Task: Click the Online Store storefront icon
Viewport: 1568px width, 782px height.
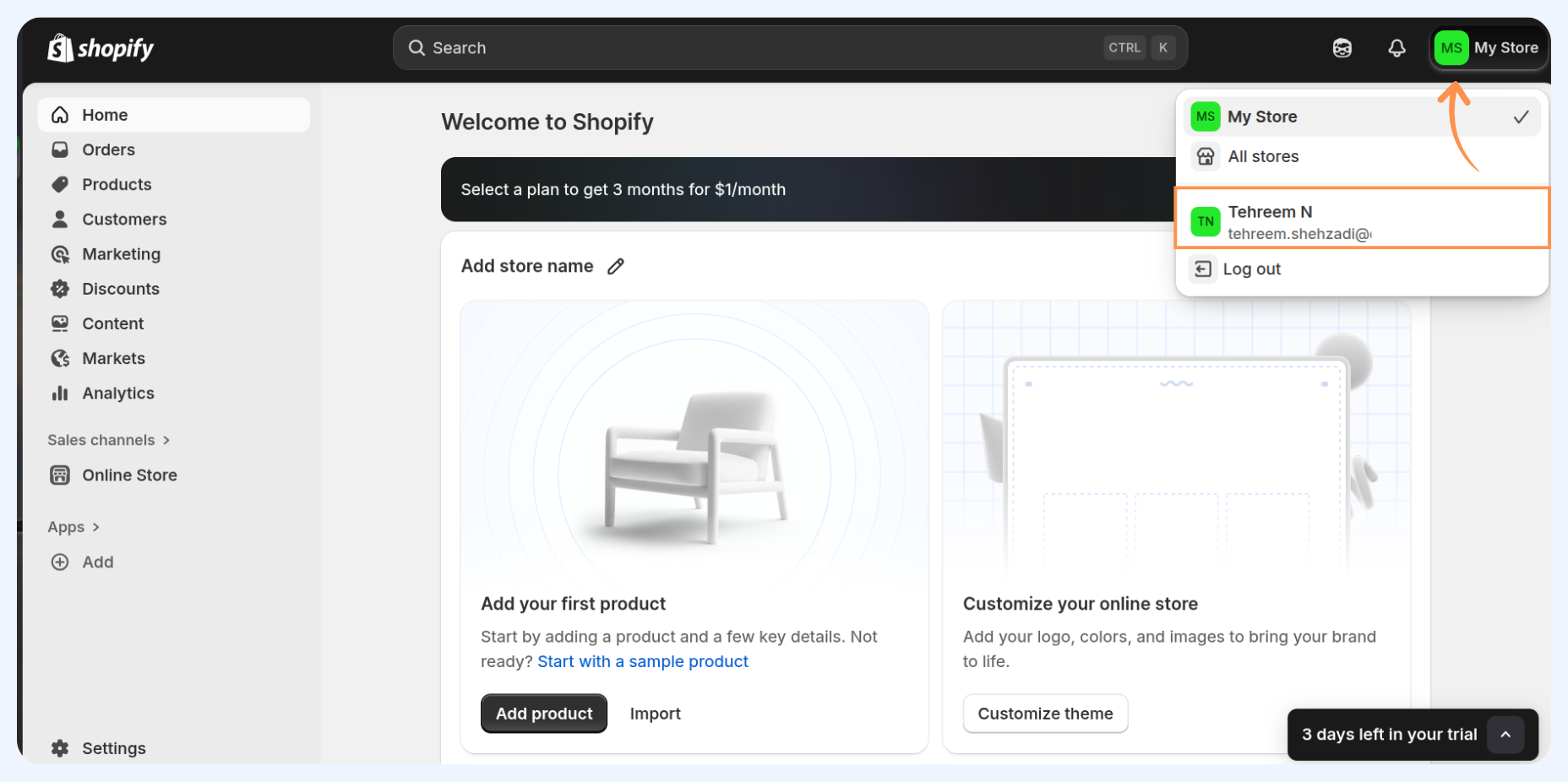Action: 60,475
